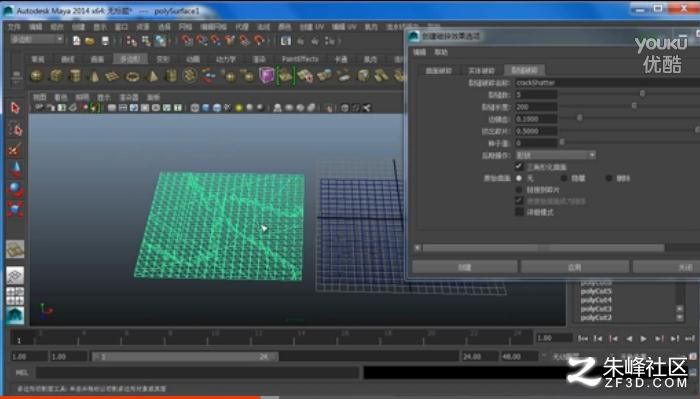This screenshot has width=700, height=399.
Task: Pick the Move tool cone icon
Action: click(15, 169)
